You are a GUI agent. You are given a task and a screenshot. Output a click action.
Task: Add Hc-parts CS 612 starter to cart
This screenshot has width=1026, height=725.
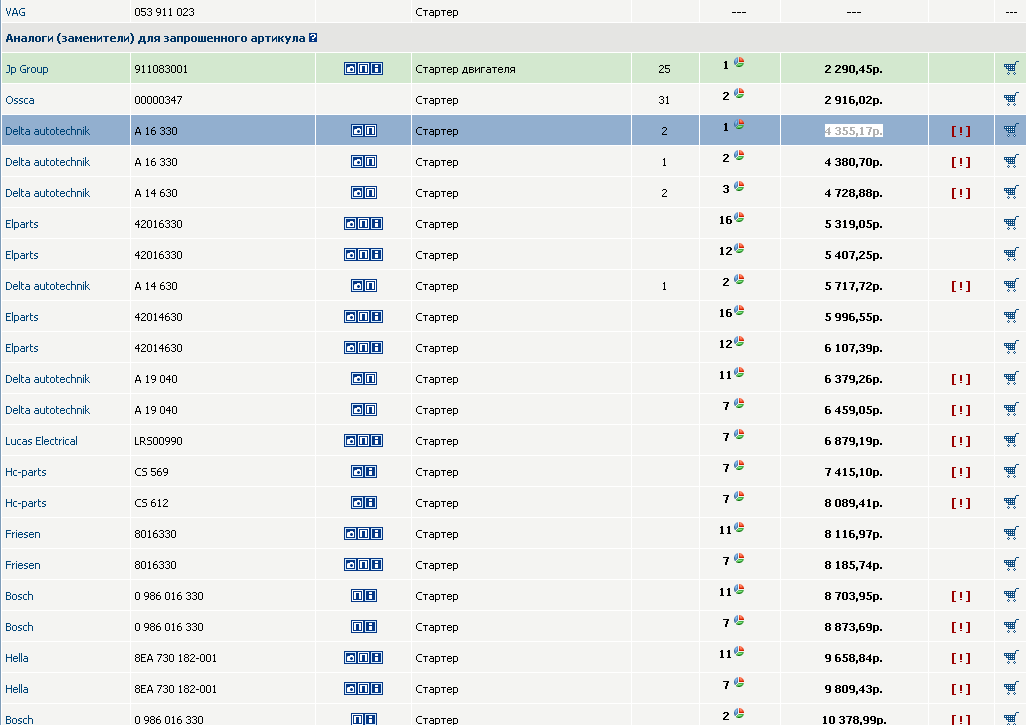[1010, 503]
